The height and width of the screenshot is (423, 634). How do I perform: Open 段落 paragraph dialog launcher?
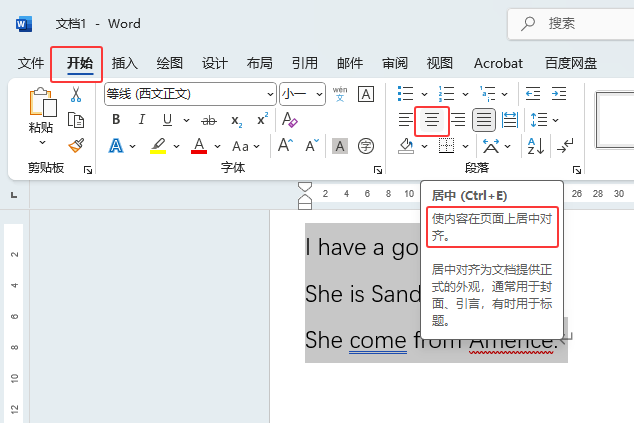click(577, 170)
